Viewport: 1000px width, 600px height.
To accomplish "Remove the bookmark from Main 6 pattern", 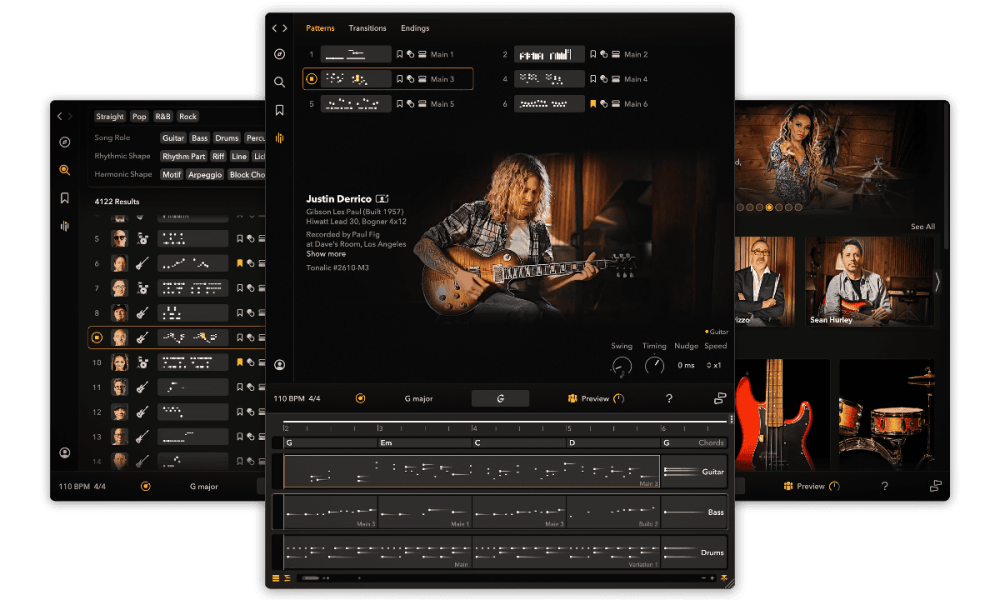I will pos(592,104).
